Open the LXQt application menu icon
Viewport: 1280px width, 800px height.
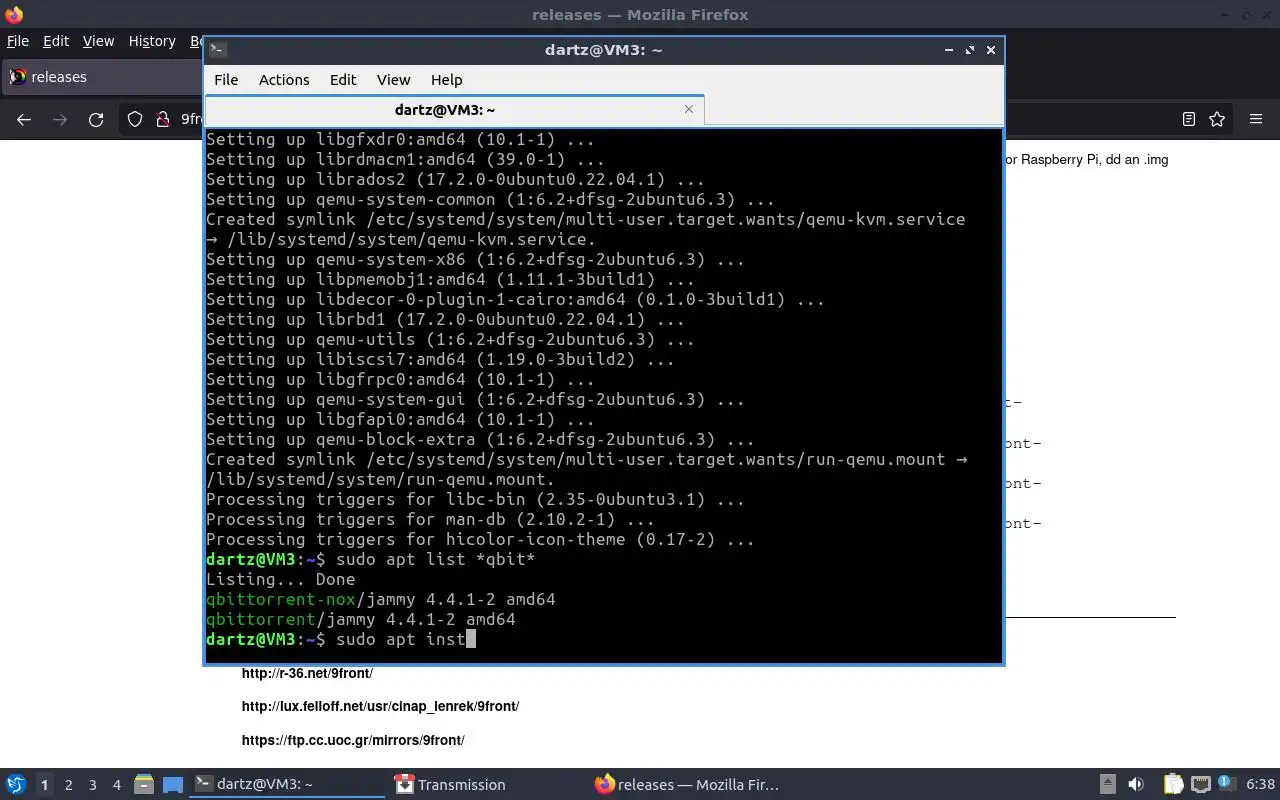point(15,784)
